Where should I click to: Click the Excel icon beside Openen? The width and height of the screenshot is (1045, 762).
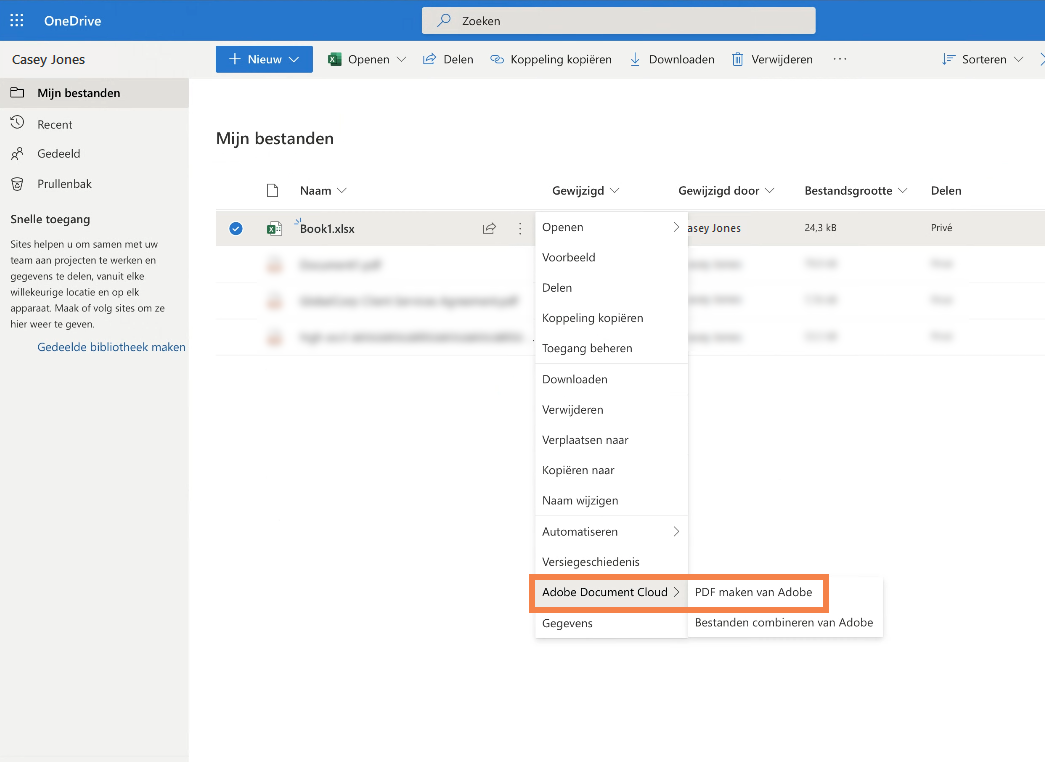(x=335, y=59)
